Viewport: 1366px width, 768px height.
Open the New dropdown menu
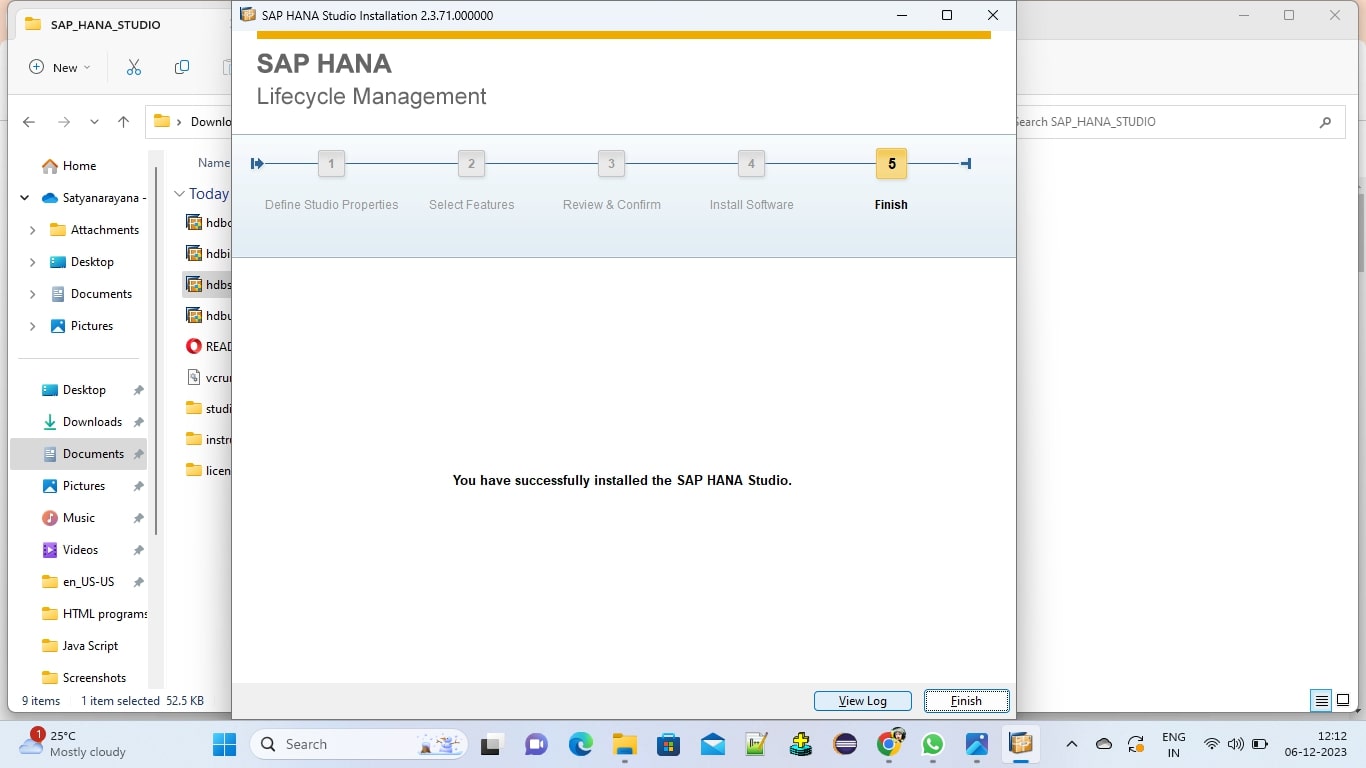point(59,67)
